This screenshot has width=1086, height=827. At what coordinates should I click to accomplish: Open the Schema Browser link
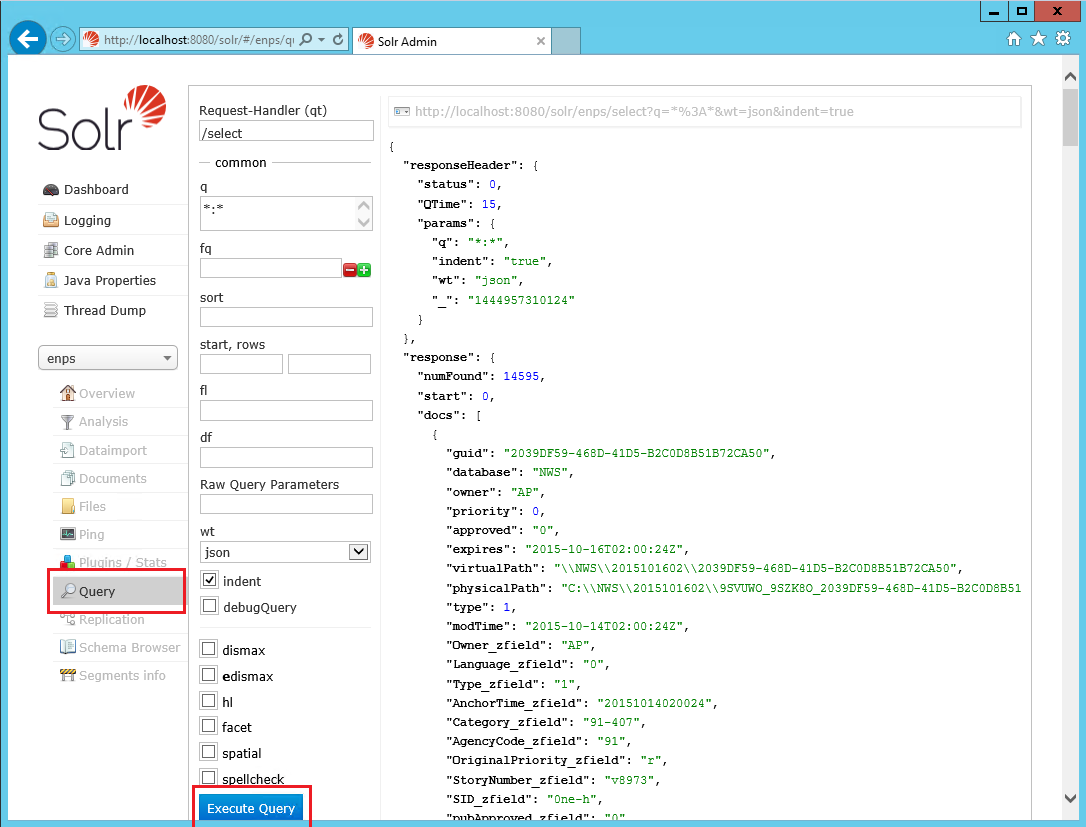click(x=130, y=647)
